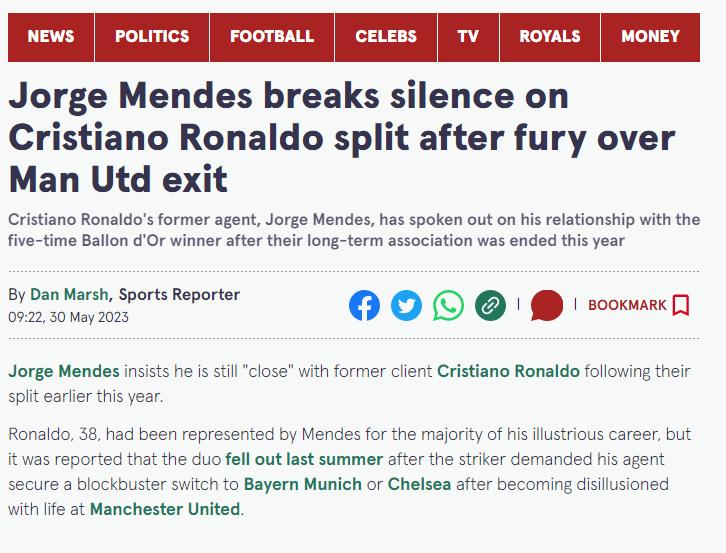Click the bookmark flag icon
726x553 pixels.
pyautogui.click(x=681, y=305)
